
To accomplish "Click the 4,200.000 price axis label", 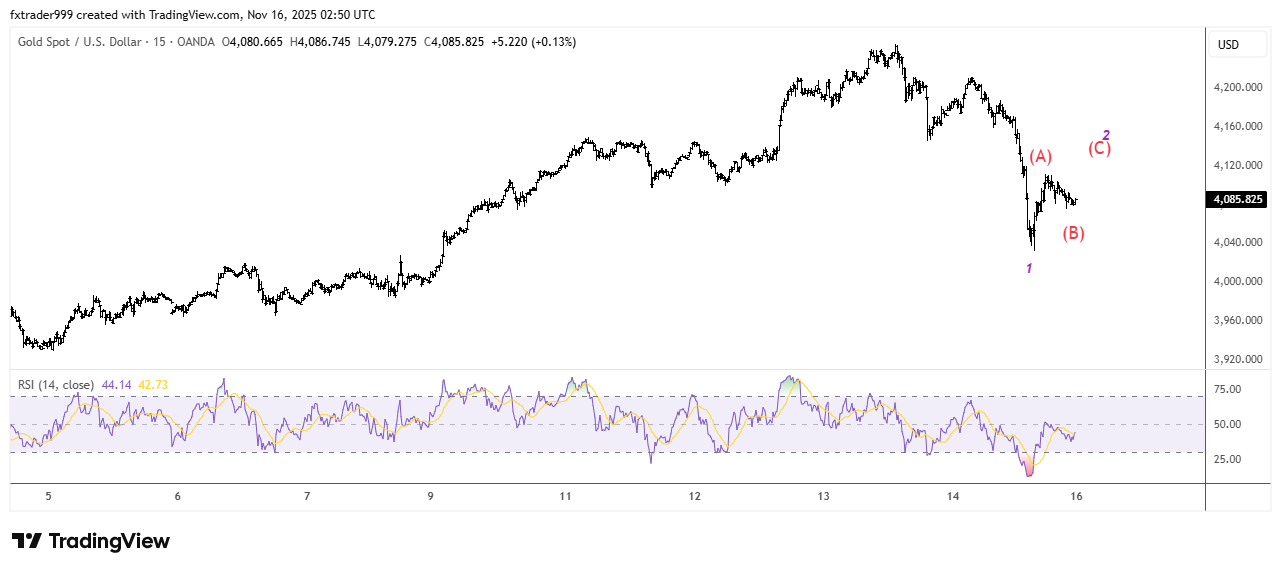I will (1239, 88).
